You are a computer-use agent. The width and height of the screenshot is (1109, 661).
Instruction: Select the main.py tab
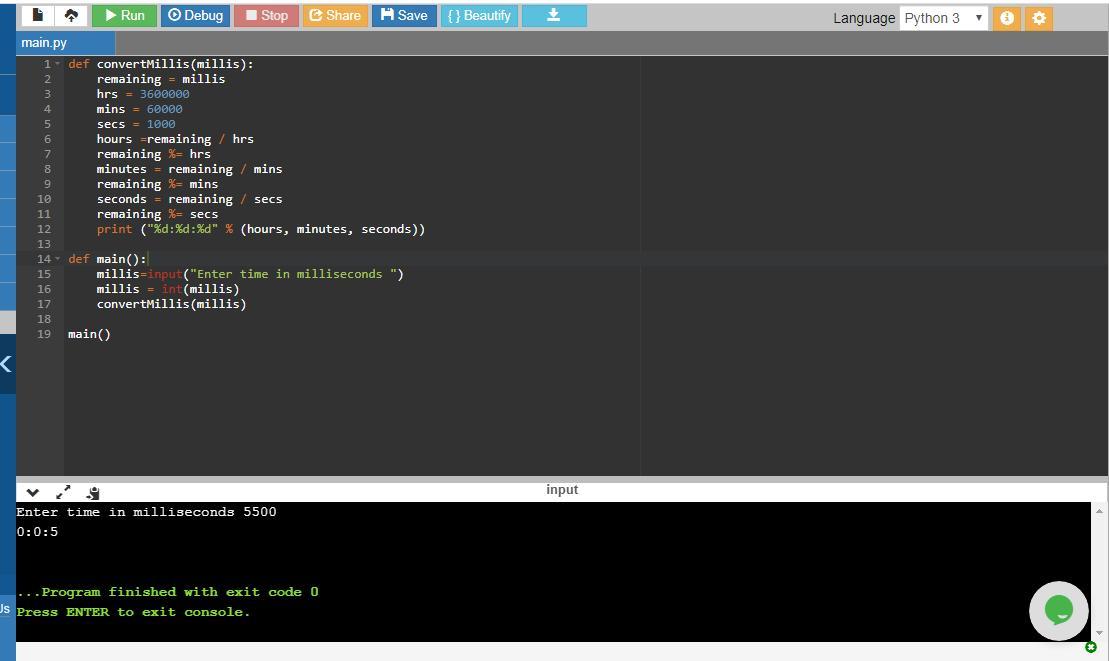click(x=45, y=43)
